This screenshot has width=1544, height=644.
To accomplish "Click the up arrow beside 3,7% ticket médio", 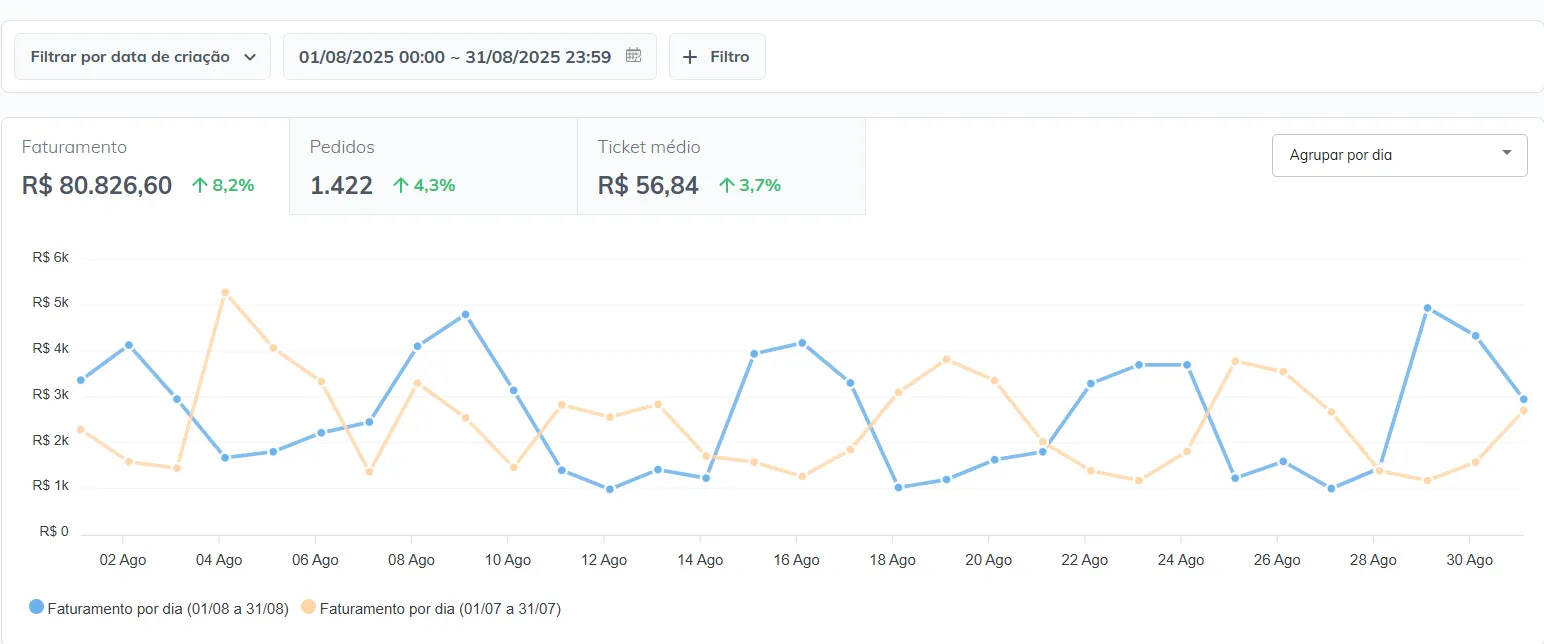I will coord(727,185).
